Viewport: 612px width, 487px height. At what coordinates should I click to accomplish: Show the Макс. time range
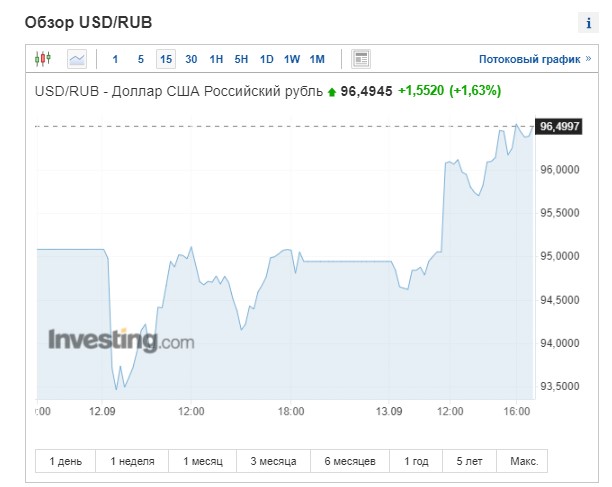click(x=523, y=461)
